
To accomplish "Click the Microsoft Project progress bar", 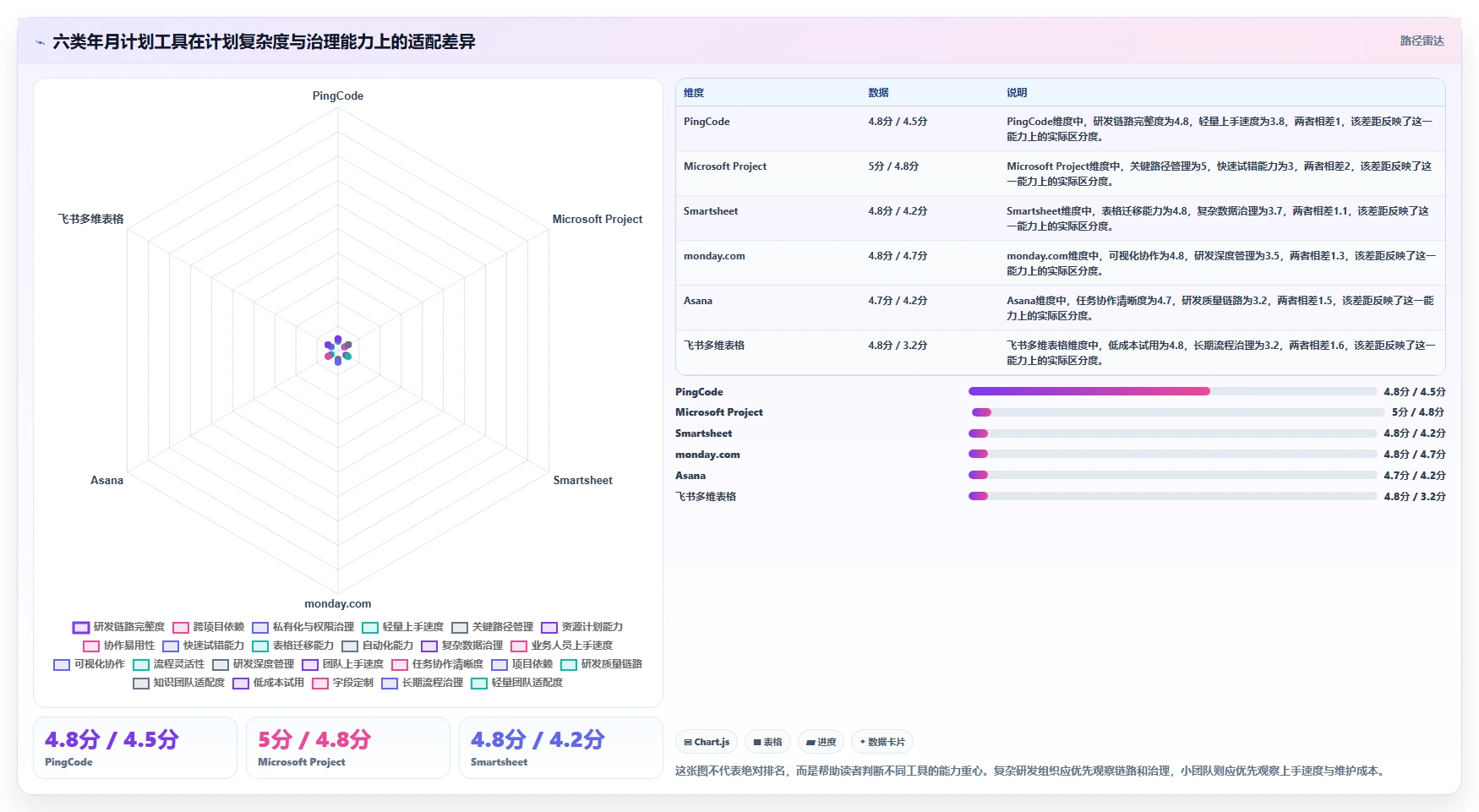I will pyautogui.click(x=1178, y=412).
